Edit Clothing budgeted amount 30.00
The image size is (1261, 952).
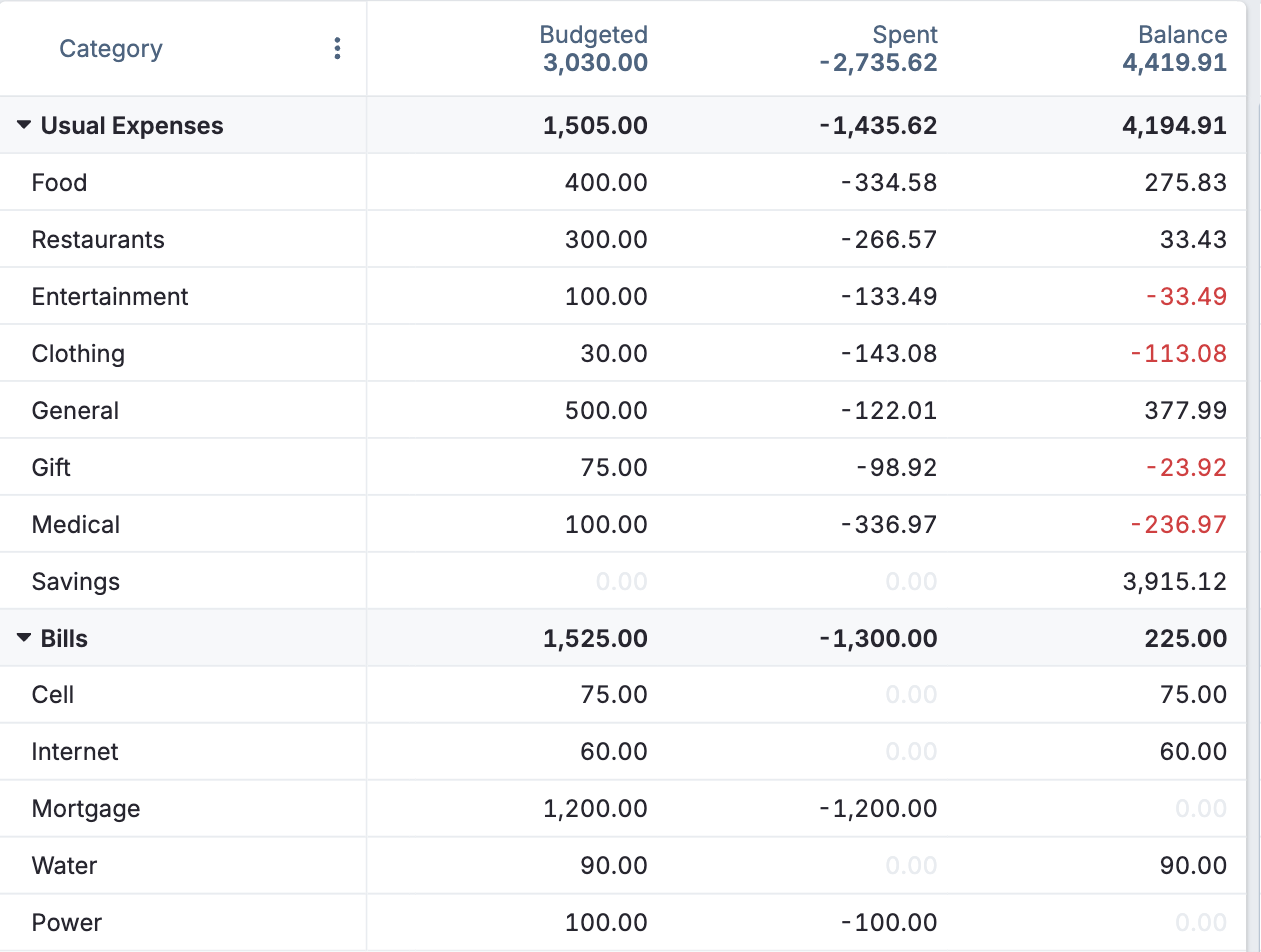point(614,354)
